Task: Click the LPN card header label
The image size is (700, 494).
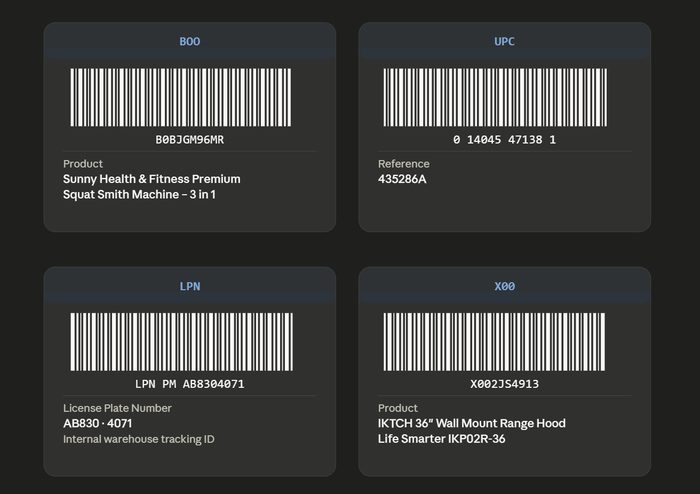Action: pyautogui.click(x=190, y=286)
